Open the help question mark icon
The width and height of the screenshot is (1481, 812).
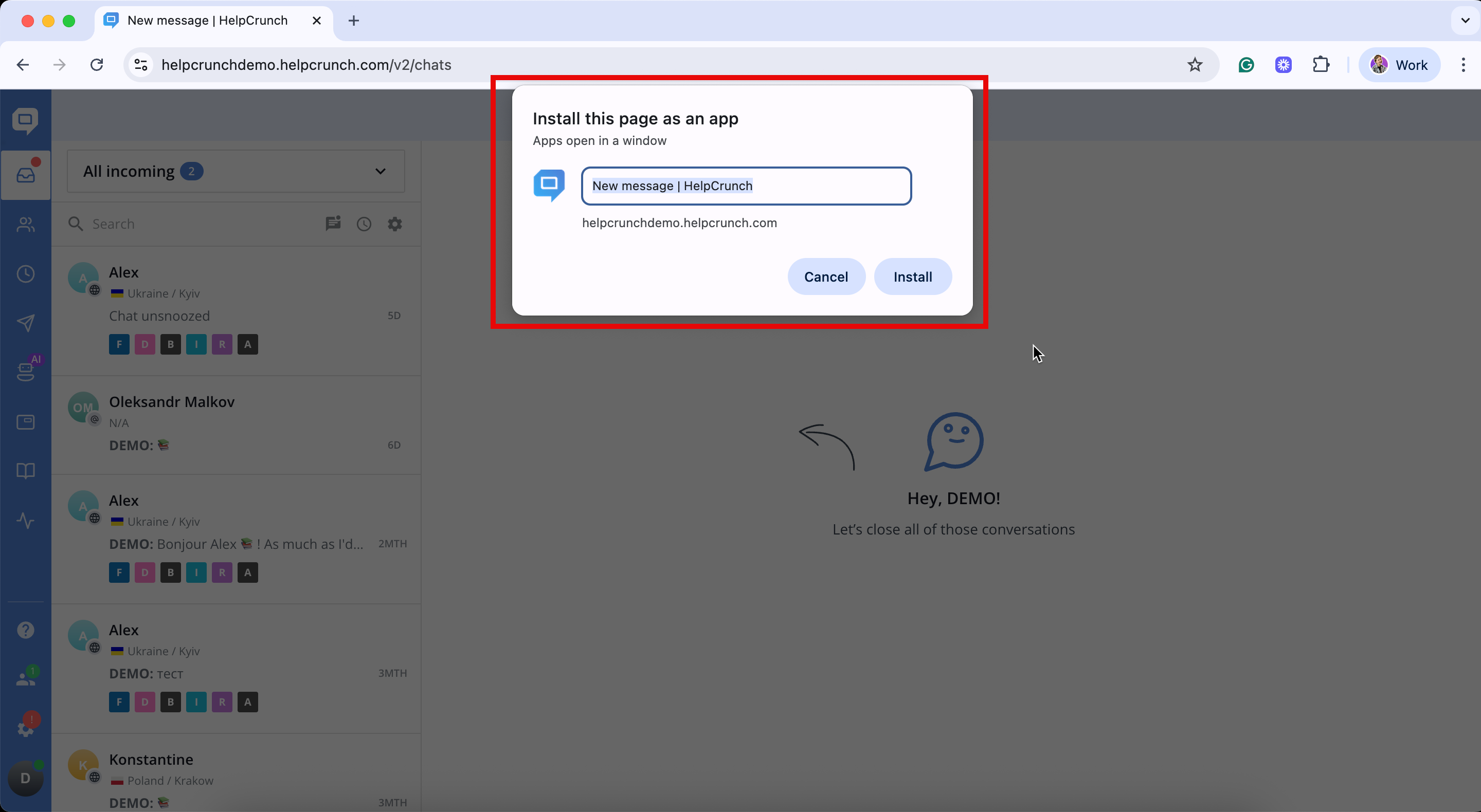coord(25,630)
